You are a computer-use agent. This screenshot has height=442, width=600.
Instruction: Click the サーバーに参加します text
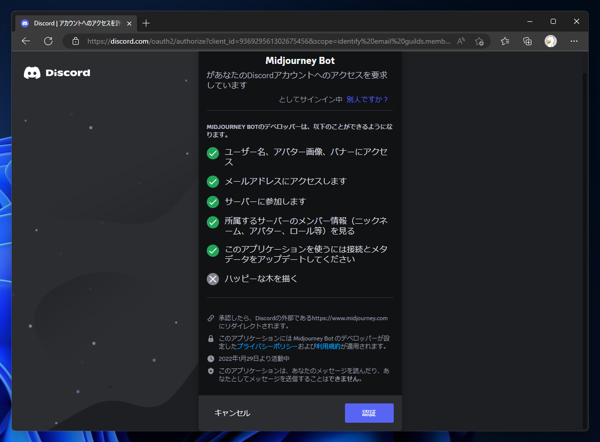tap(265, 201)
